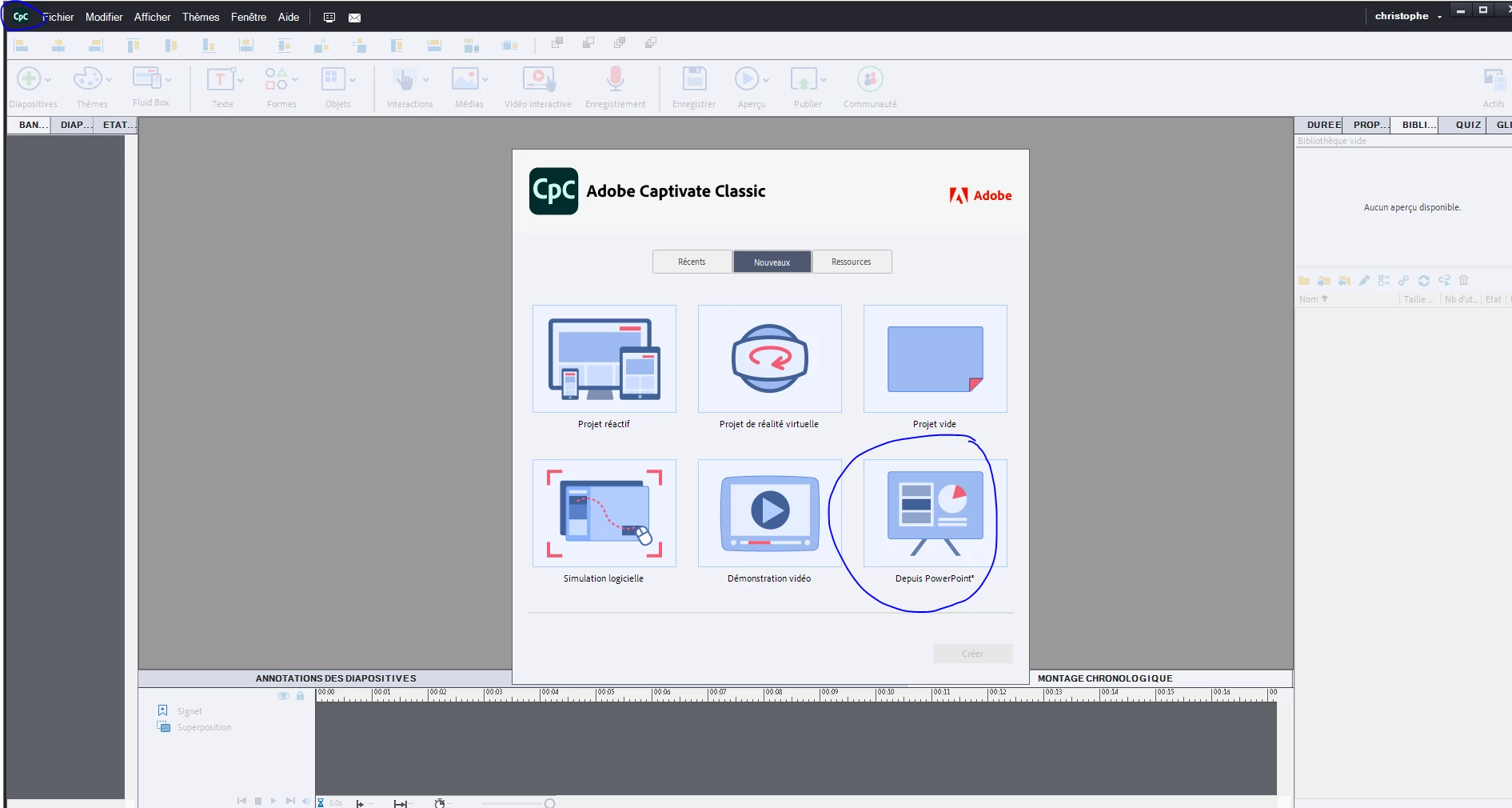Click the Interactions hand icon

coord(405,79)
